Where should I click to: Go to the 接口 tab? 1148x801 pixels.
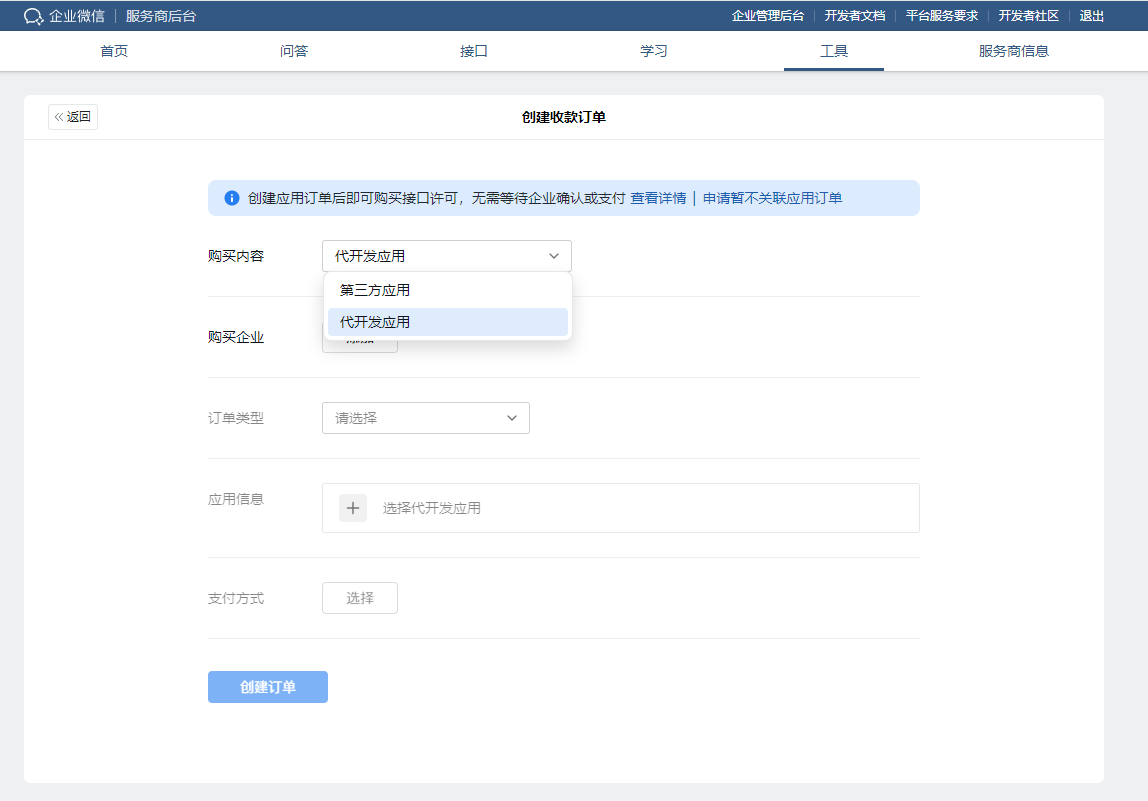click(x=474, y=51)
